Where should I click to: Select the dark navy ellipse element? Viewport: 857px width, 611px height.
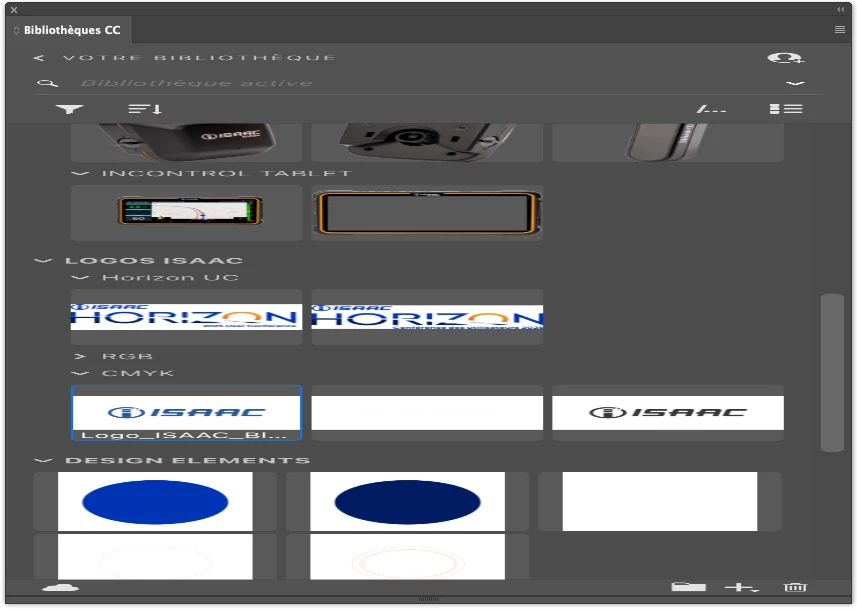click(x=407, y=501)
